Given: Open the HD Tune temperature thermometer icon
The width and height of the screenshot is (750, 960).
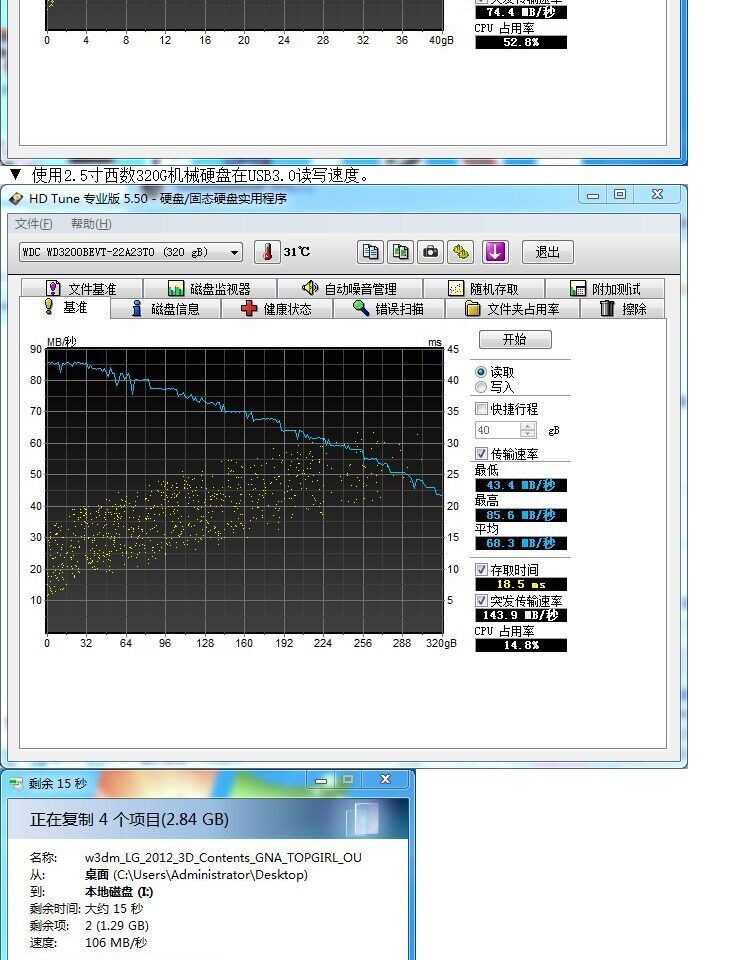Looking at the screenshot, I should tap(267, 252).
